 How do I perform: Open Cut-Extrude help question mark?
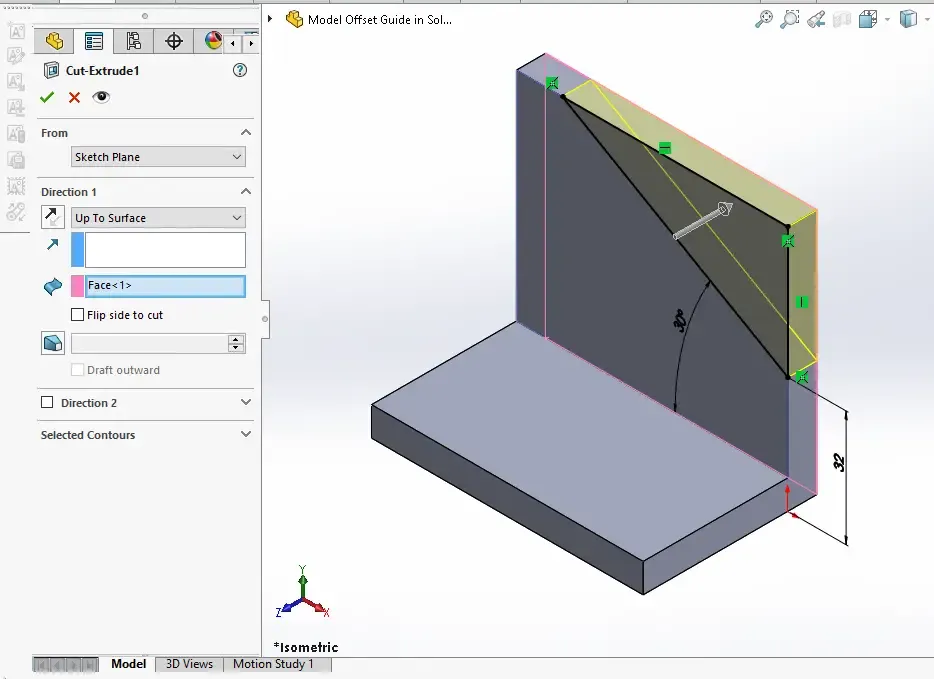[240, 70]
